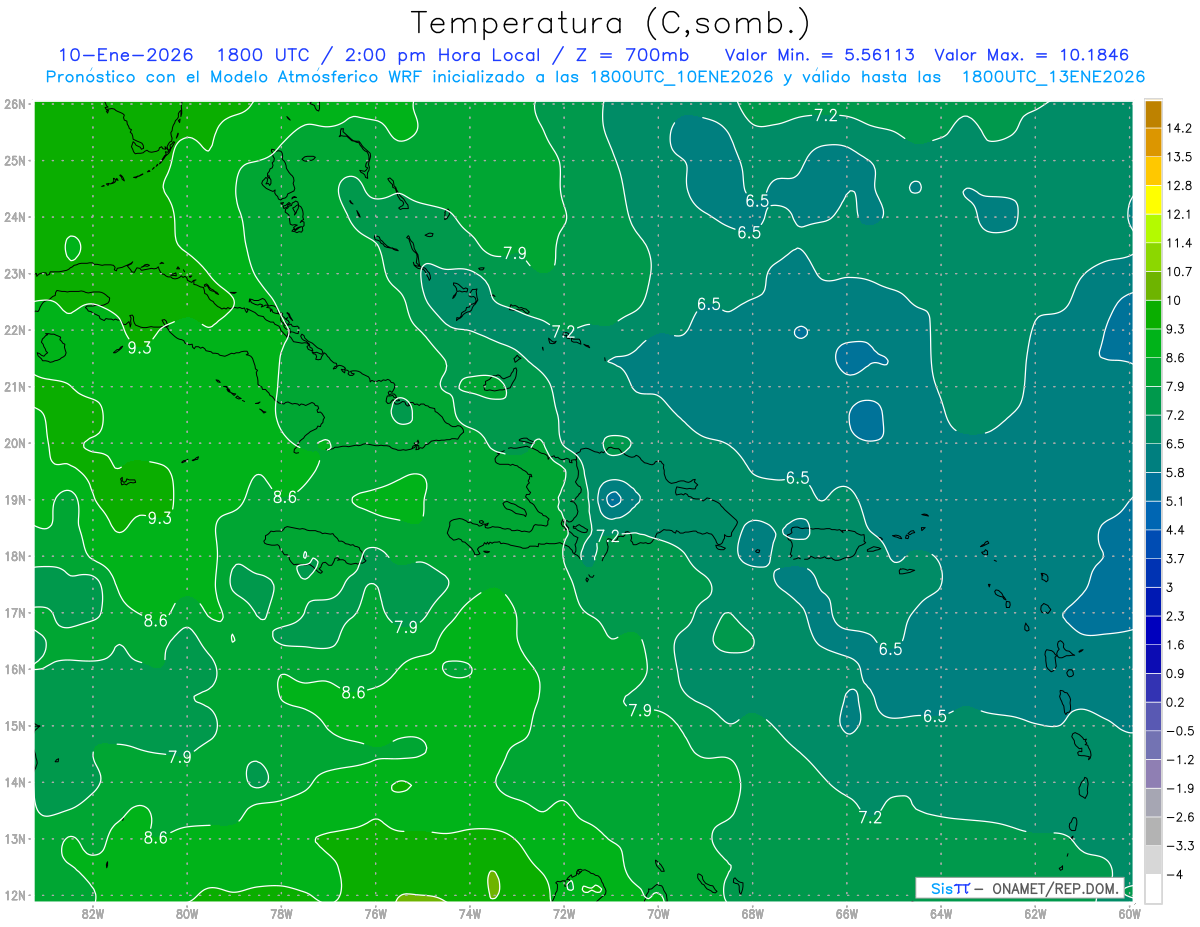Click the 'Temperatura (C,somb.)' title

611,22
